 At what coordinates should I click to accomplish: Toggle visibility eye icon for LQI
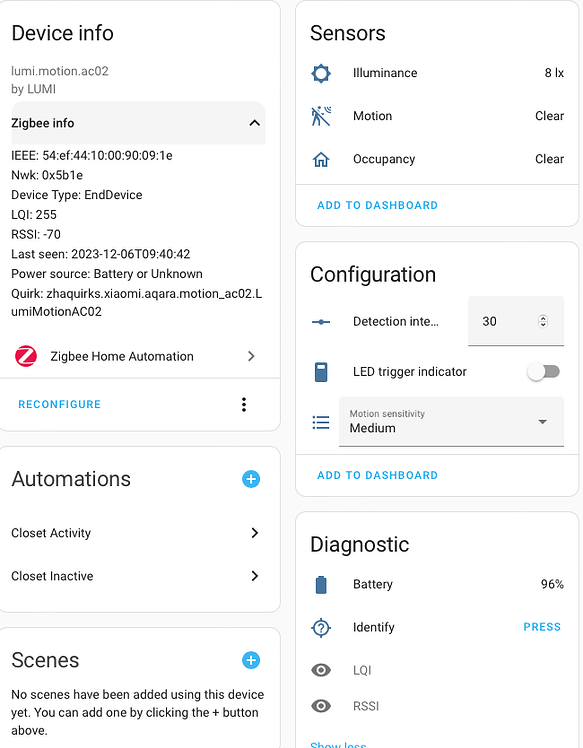pyautogui.click(x=321, y=670)
